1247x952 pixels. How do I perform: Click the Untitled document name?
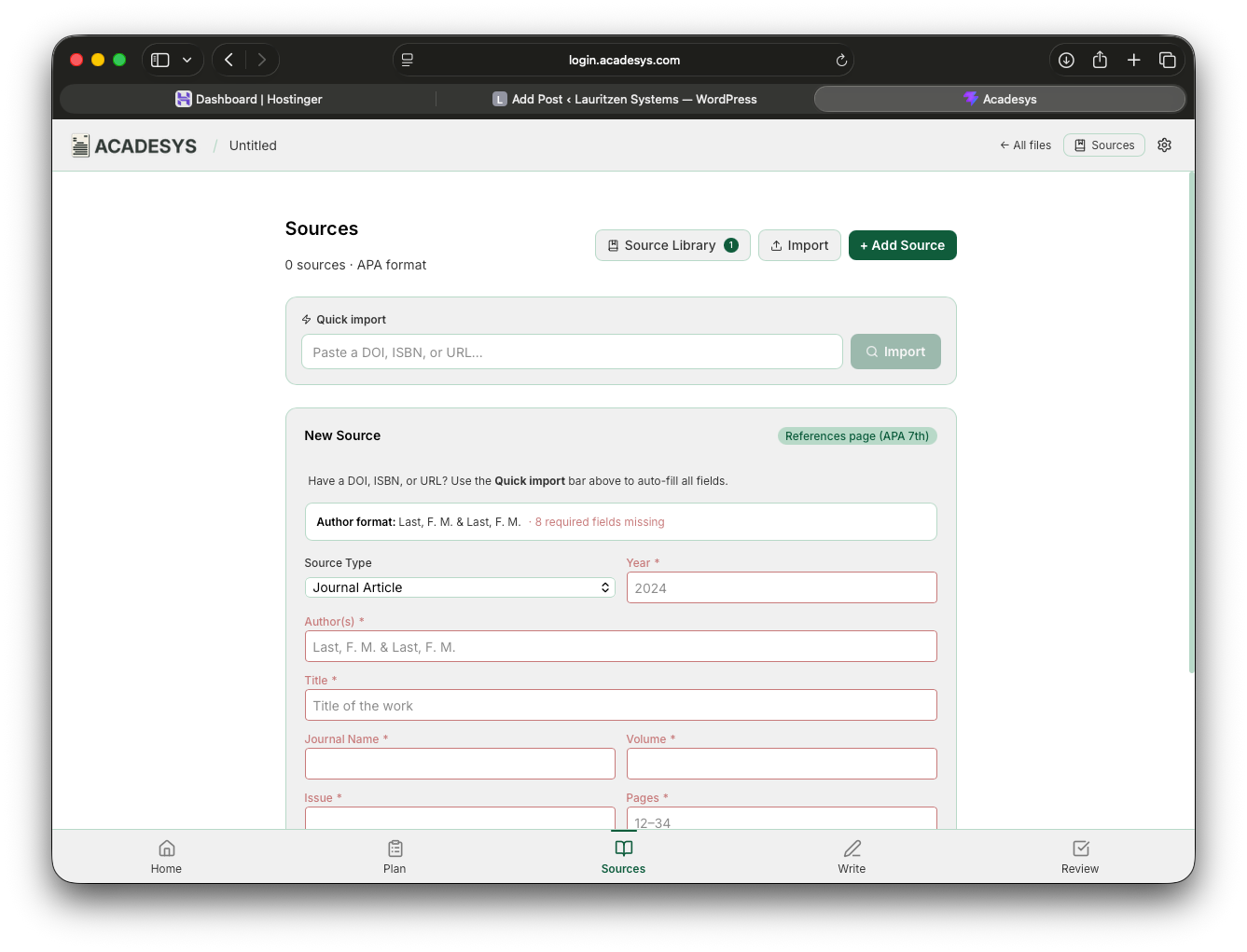coord(253,145)
